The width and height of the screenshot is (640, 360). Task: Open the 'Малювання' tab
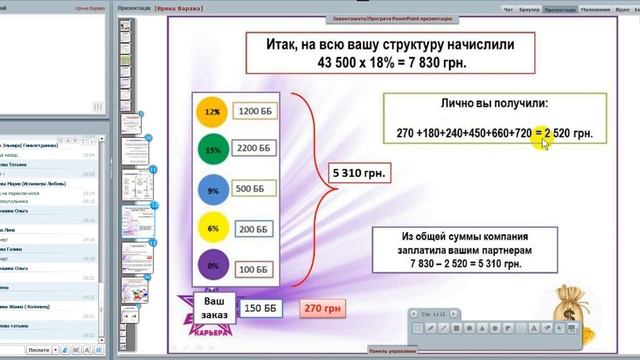point(596,9)
